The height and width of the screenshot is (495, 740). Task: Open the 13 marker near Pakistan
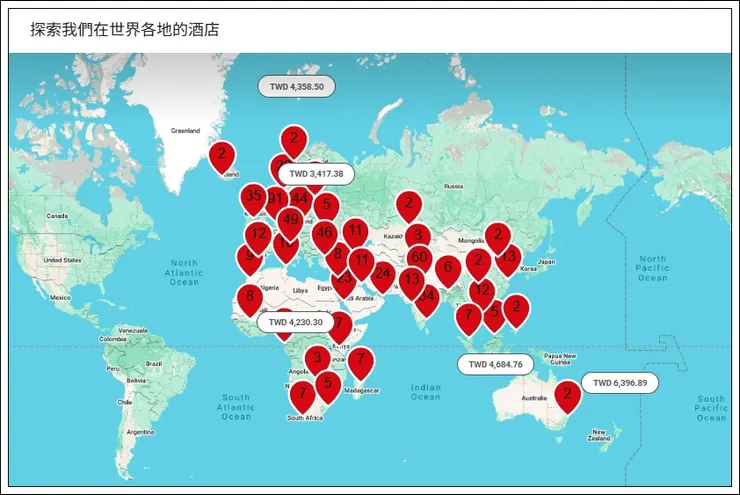pyautogui.click(x=412, y=283)
